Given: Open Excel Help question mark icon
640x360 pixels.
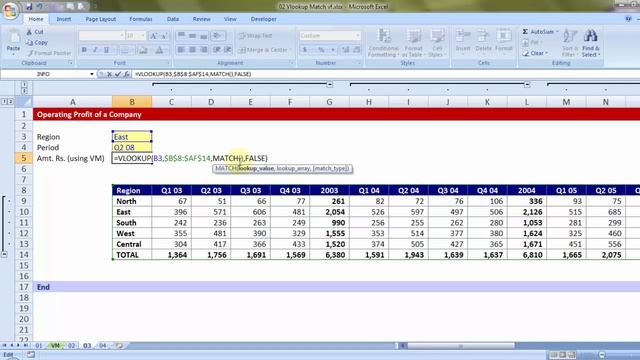Looking at the screenshot, I should tap(628, 19).
